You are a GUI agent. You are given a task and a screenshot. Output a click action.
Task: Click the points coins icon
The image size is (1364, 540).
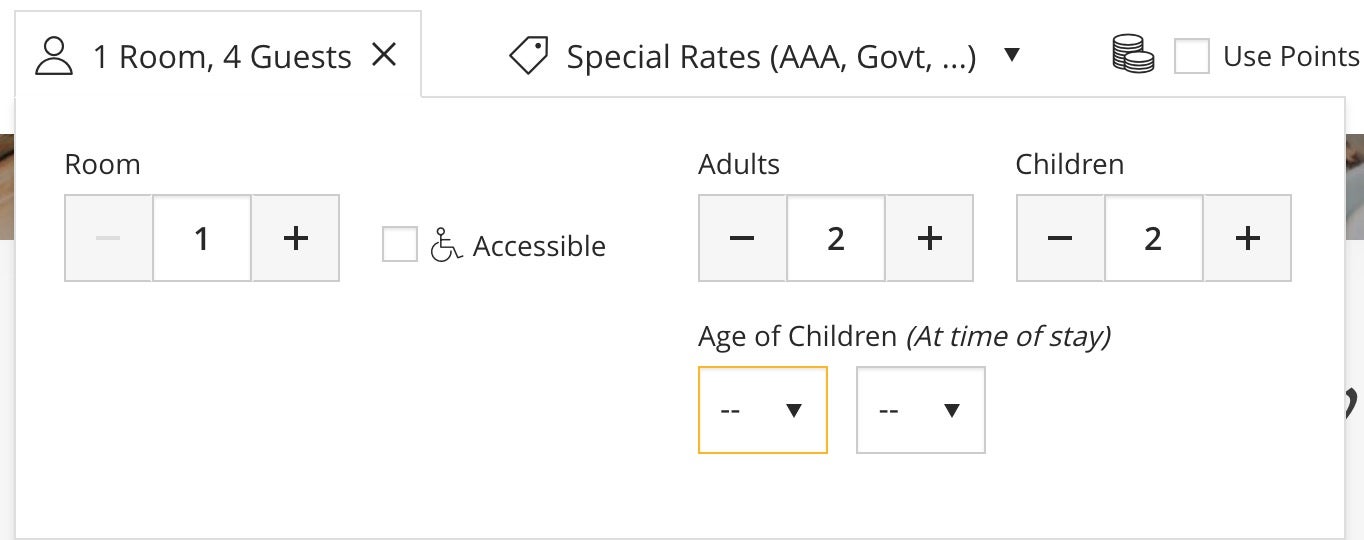1133,54
